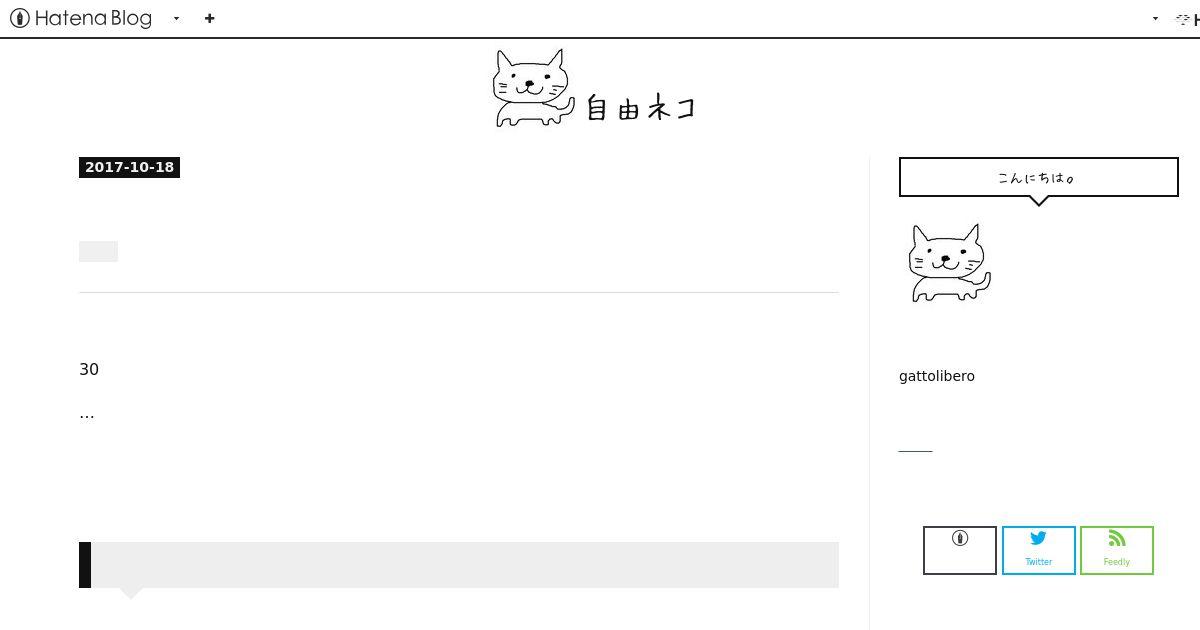Click the short underlined link below gattolibero
The height and width of the screenshot is (630, 1200).
click(x=915, y=450)
